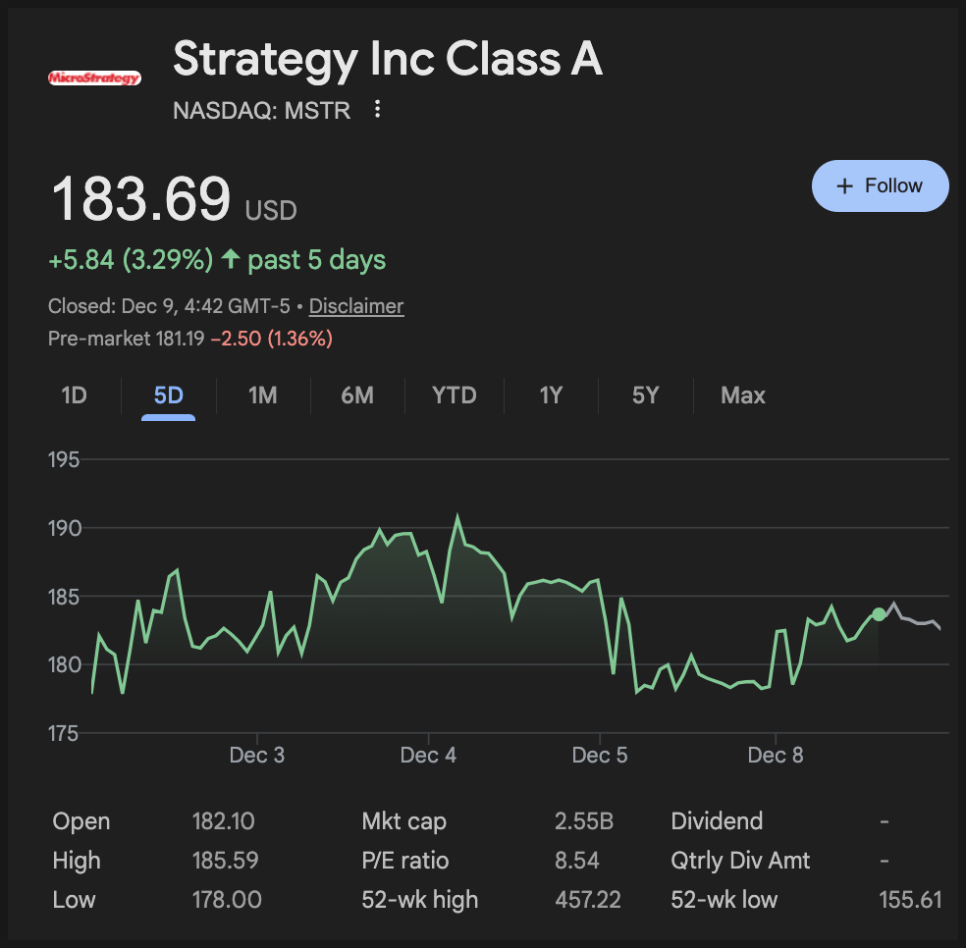Click the 183.69 current price value
Screen dimensions: 966x948
141,199
